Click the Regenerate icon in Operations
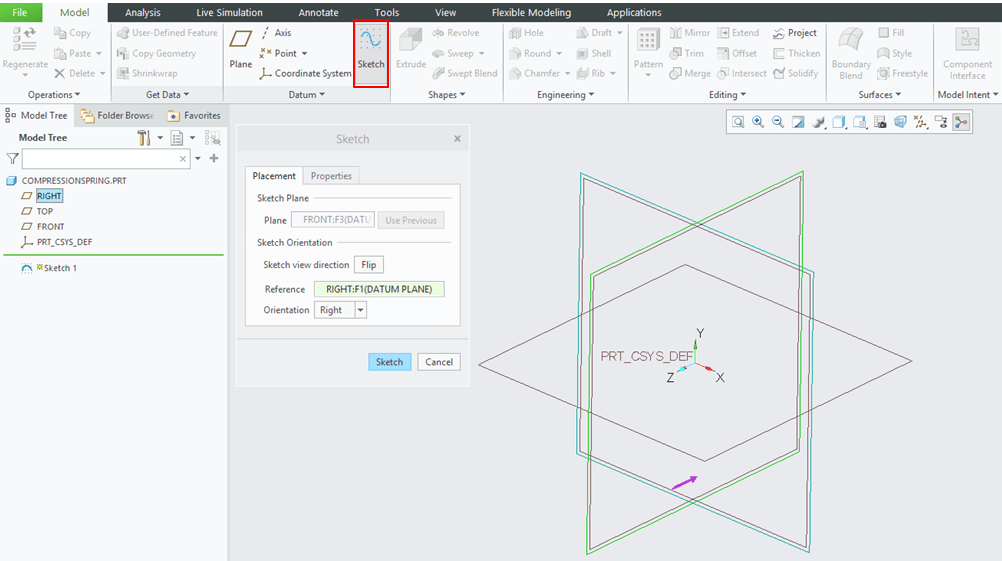The width and height of the screenshot is (1002, 561). click(x=24, y=49)
